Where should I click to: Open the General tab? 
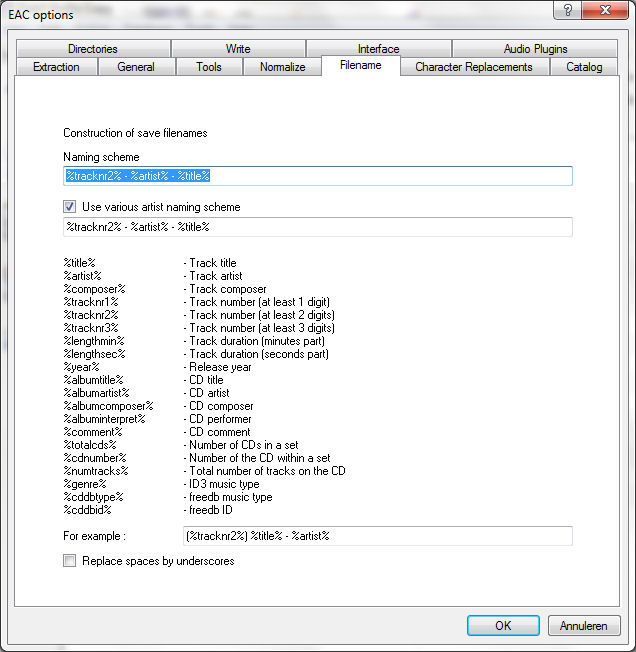[x=136, y=67]
